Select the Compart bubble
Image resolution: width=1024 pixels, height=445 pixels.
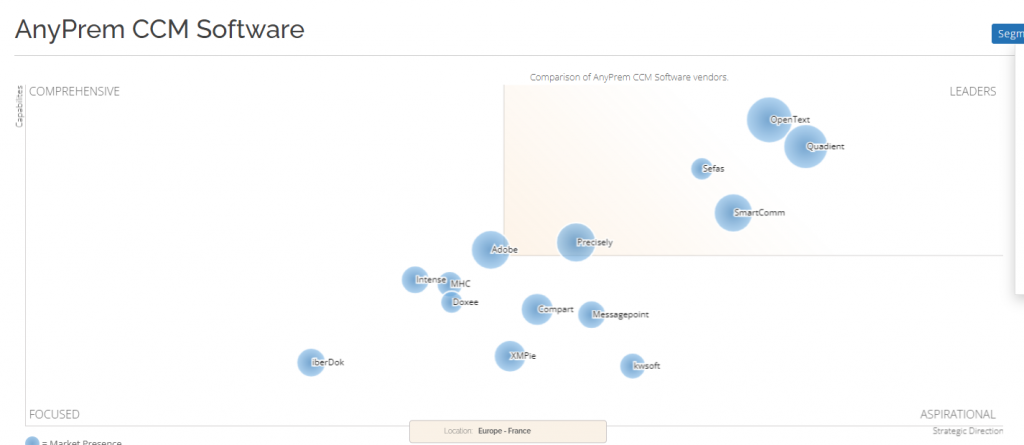coord(537,309)
